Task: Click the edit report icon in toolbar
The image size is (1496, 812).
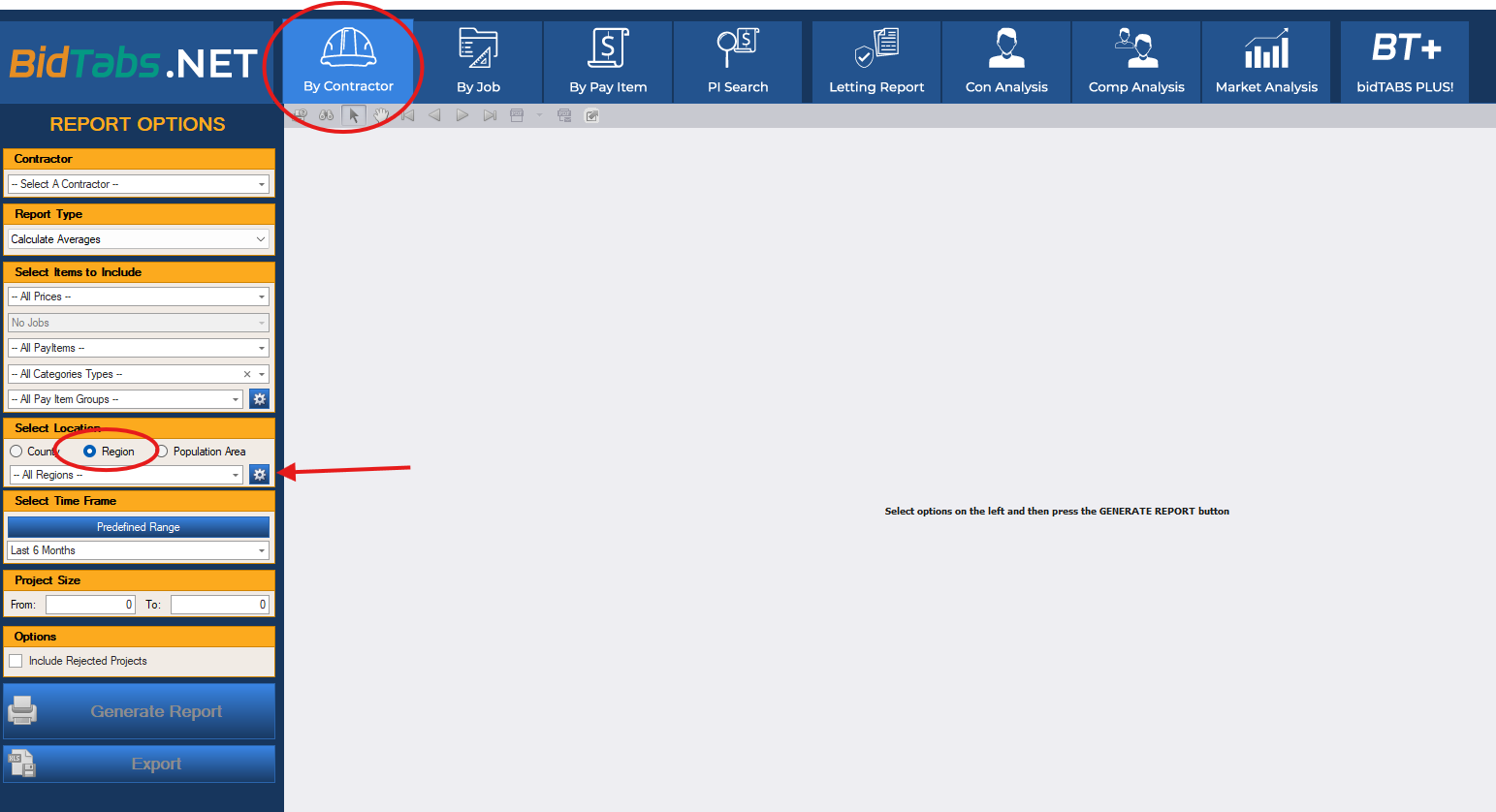Action: [x=591, y=115]
